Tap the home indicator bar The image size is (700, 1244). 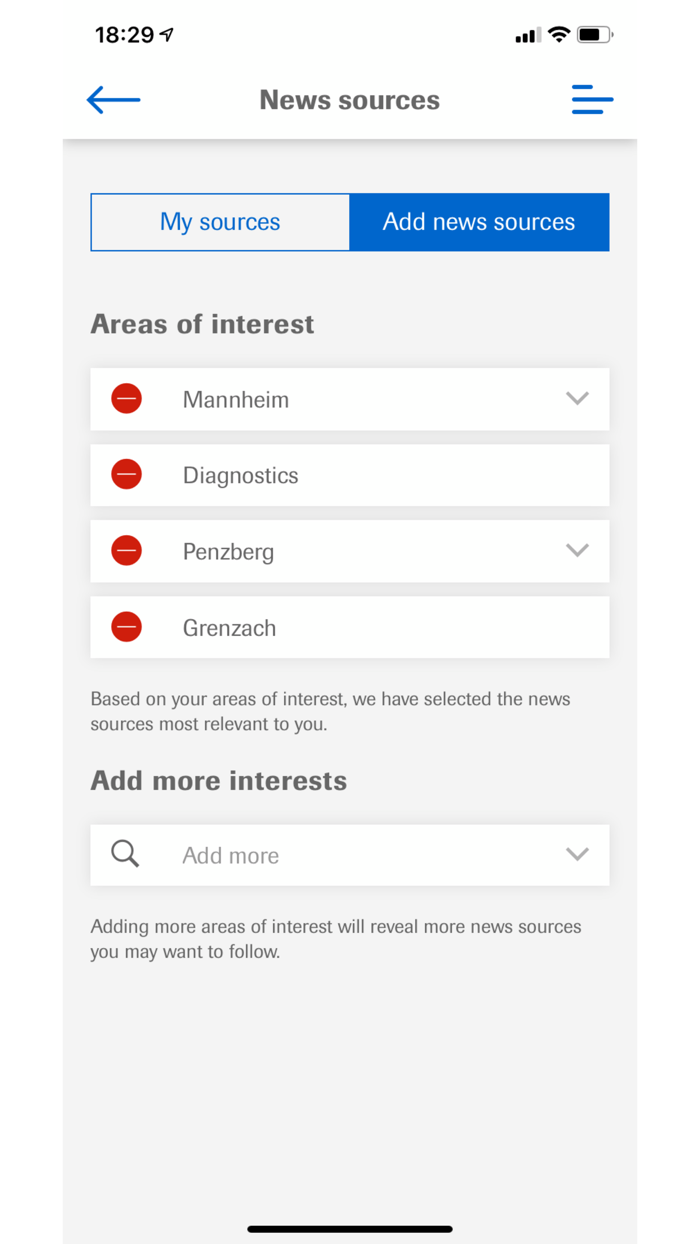350,1229
